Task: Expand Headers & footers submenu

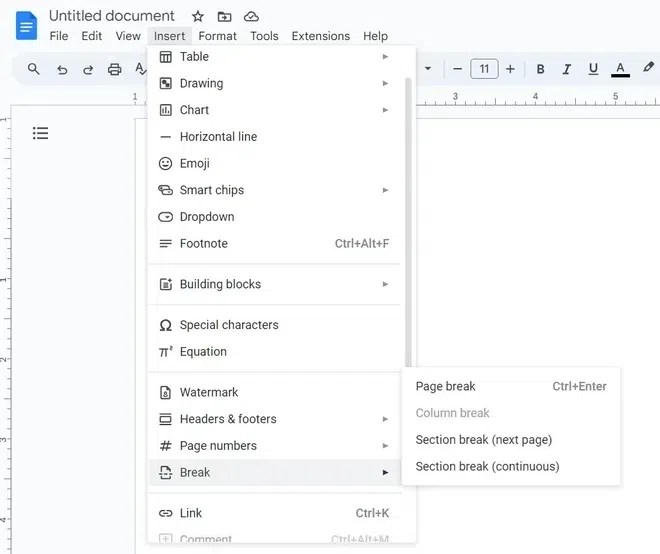Action: click(x=274, y=419)
